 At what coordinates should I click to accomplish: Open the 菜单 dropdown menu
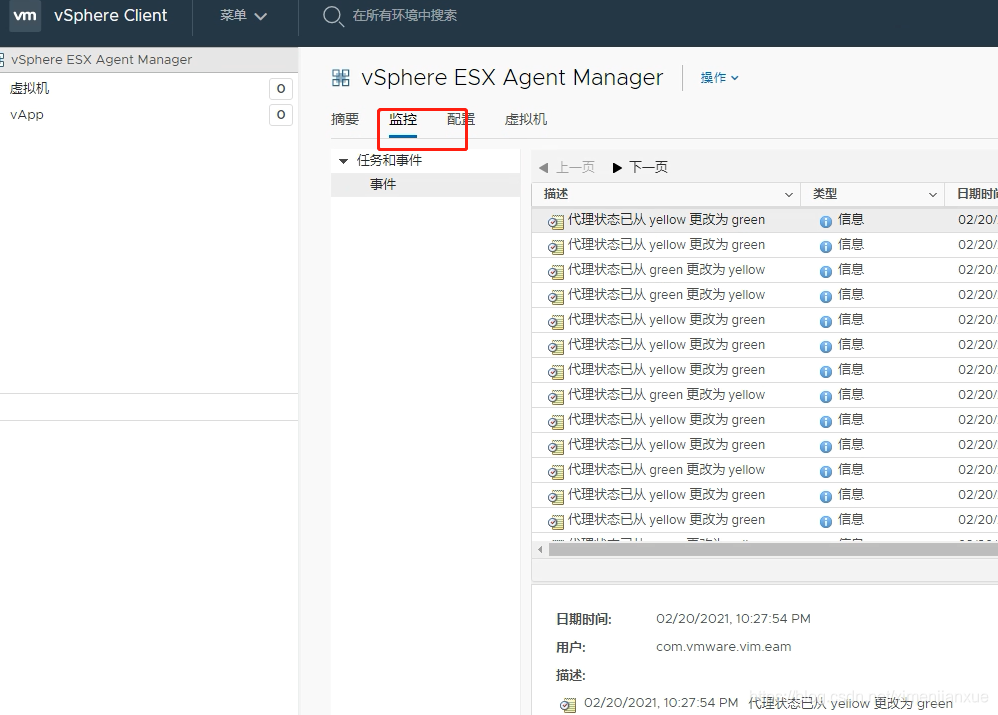point(243,16)
